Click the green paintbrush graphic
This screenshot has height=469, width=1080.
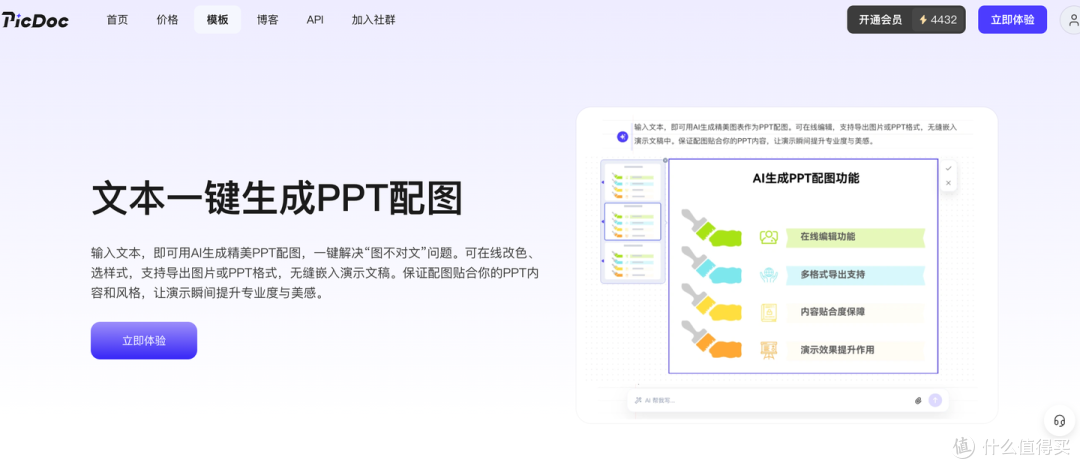712,229
